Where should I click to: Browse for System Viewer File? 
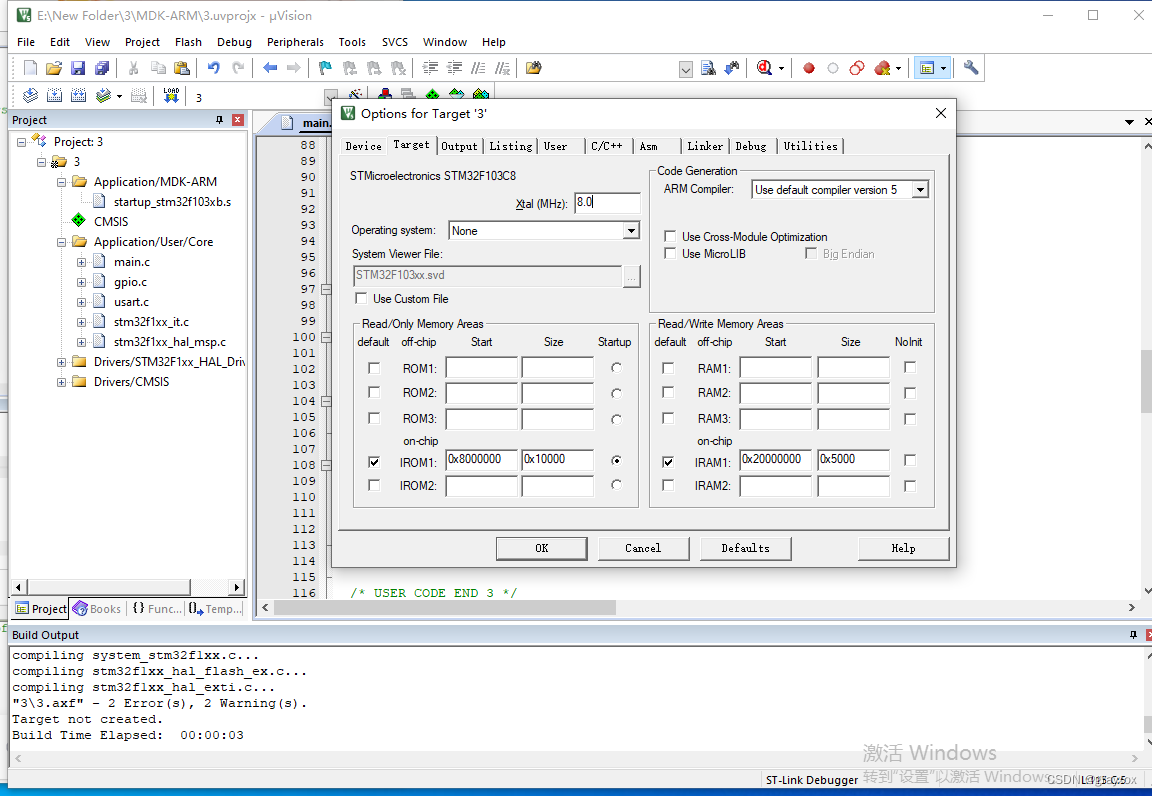click(x=632, y=276)
